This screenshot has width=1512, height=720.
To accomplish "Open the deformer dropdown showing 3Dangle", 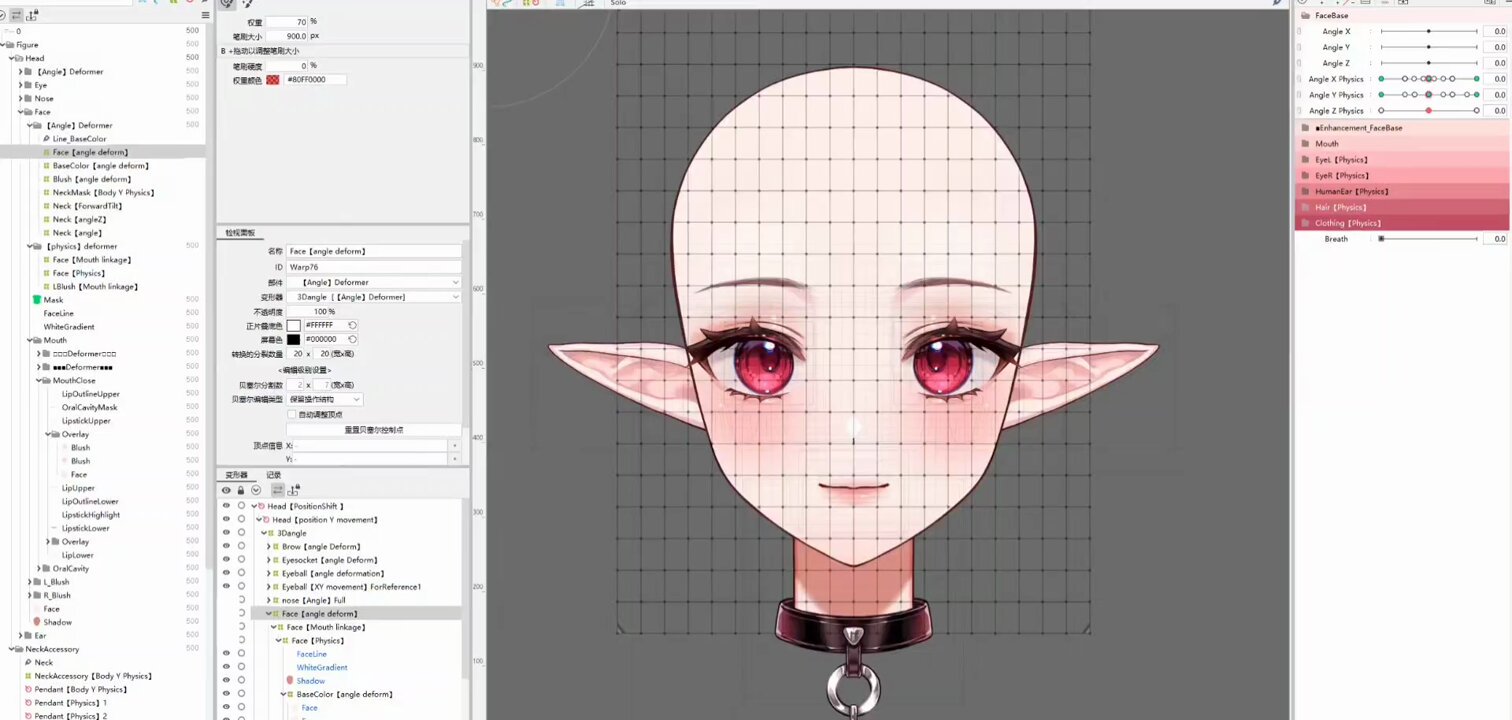I will pyautogui.click(x=373, y=297).
